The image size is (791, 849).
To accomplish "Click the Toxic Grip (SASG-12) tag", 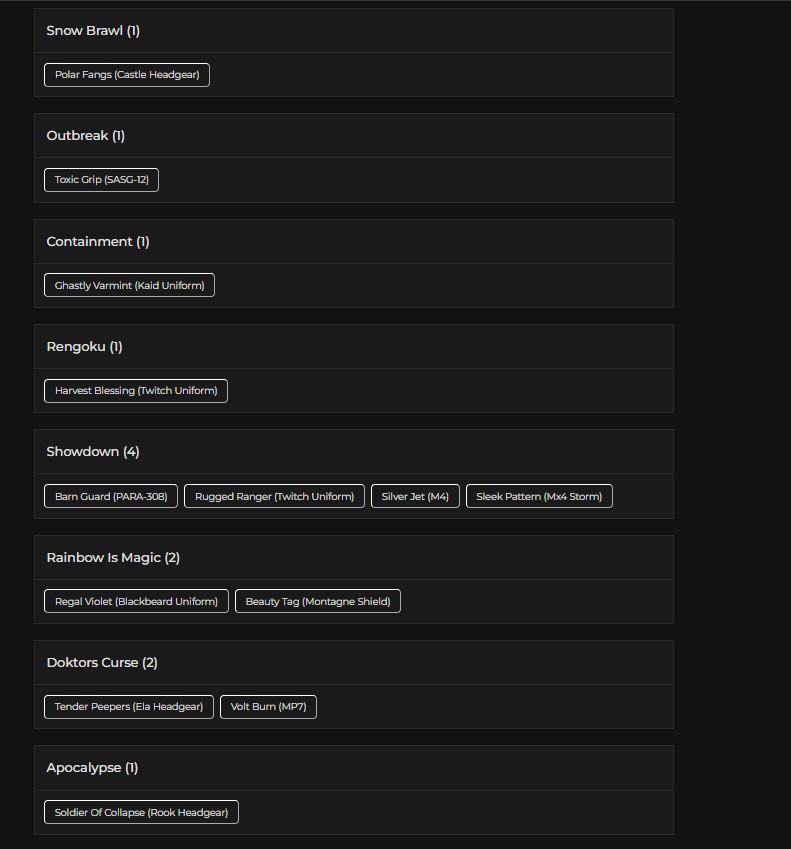I will 101,180.
